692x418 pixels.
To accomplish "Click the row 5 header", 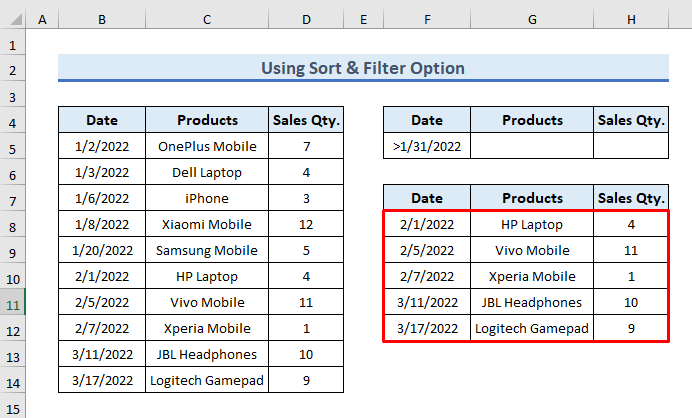I will click(x=13, y=146).
